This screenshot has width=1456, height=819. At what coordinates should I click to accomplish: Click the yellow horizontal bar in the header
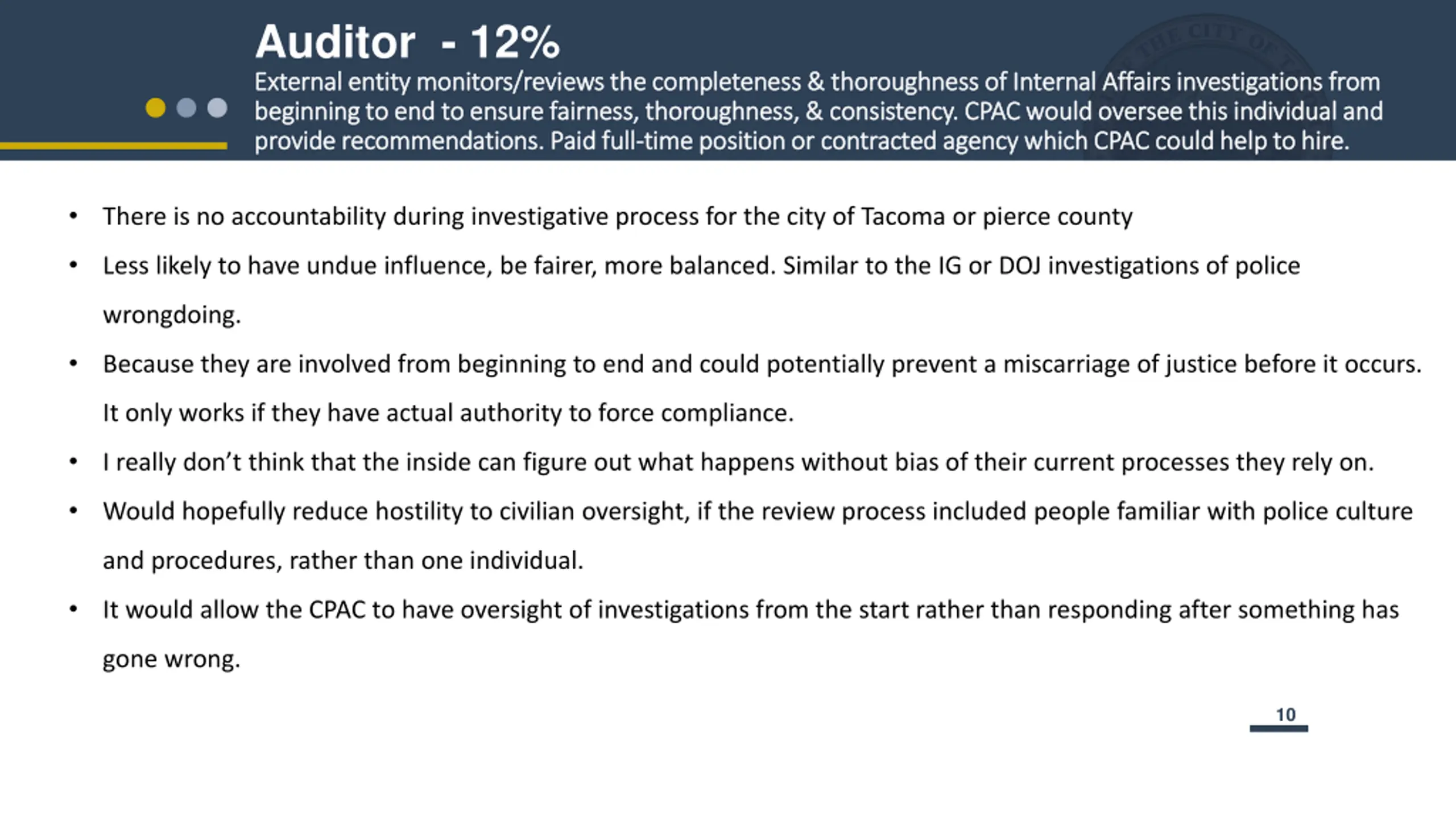click(x=114, y=146)
